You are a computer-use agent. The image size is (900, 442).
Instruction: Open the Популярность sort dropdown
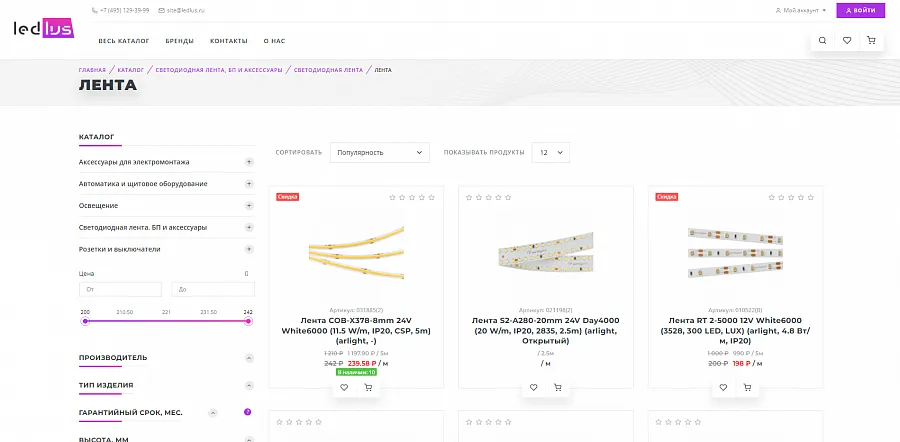tap(379, 153)
